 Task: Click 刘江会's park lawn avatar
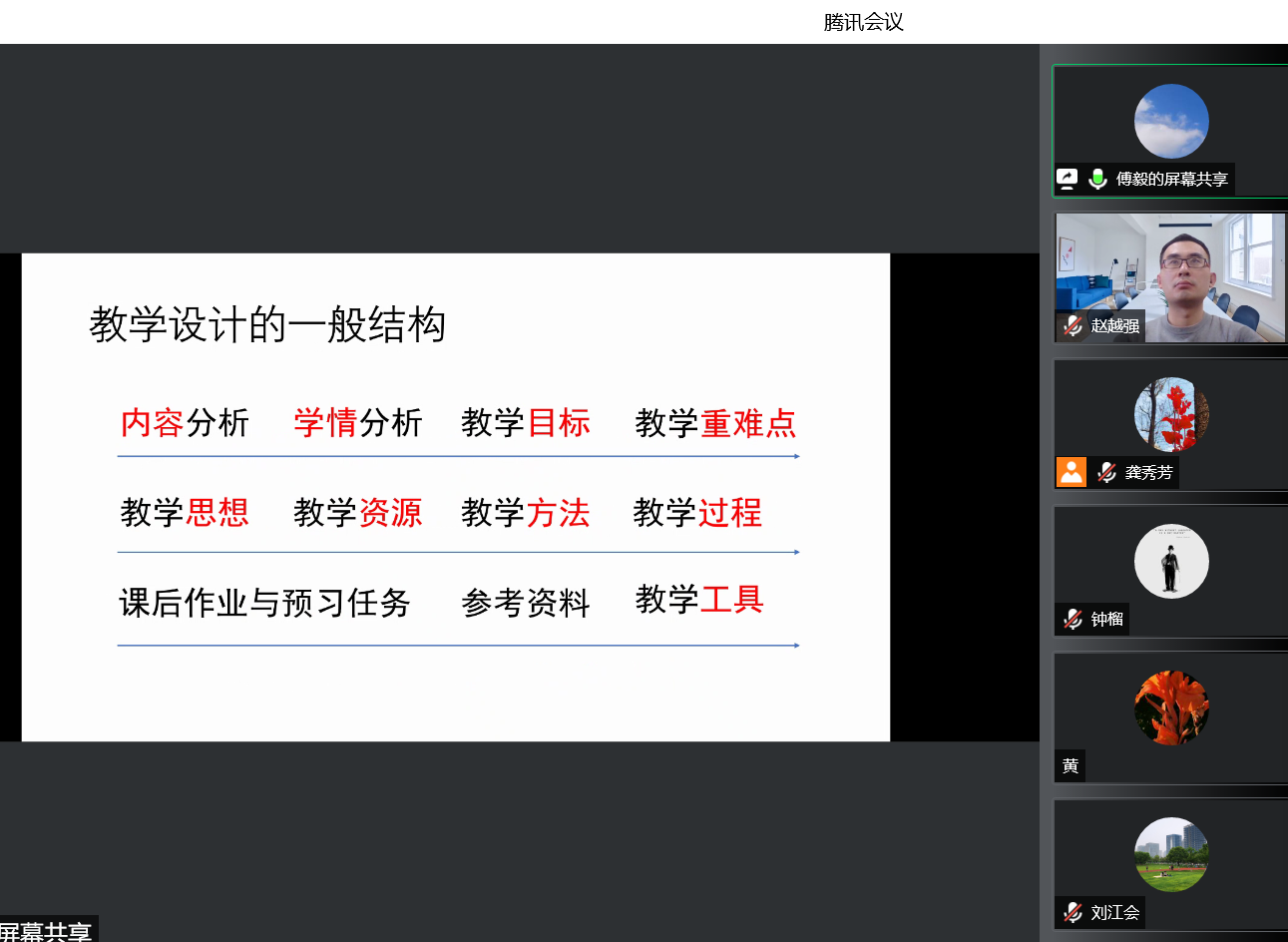coord(1171,854)
